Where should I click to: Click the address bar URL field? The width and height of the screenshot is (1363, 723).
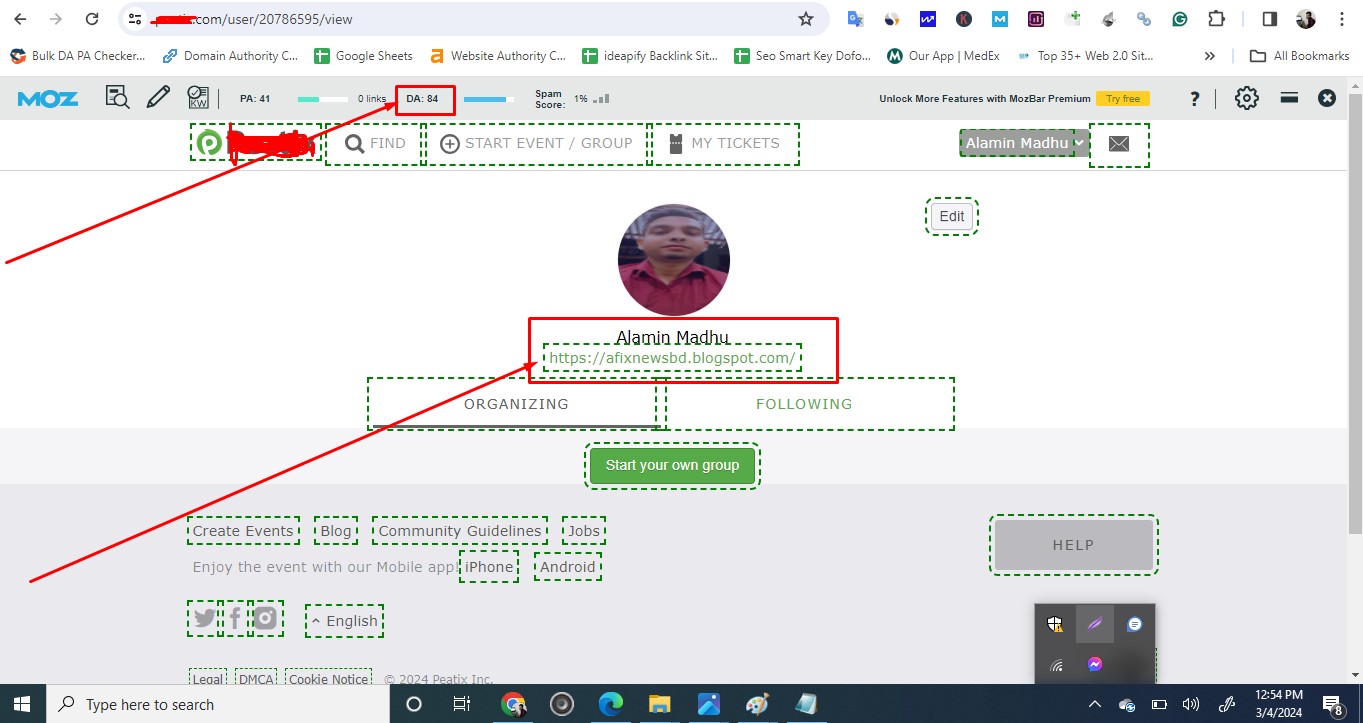pos(473,19)
